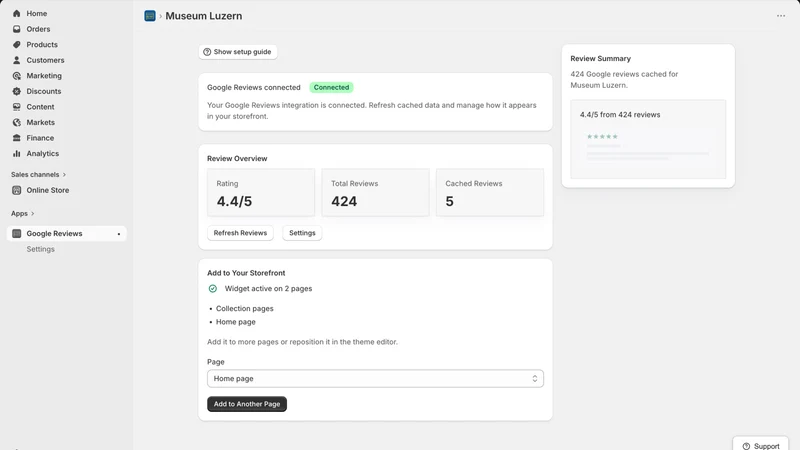Expand the Sales channels section
Viewport: 800px width, 450px height.
coord(39,174)
